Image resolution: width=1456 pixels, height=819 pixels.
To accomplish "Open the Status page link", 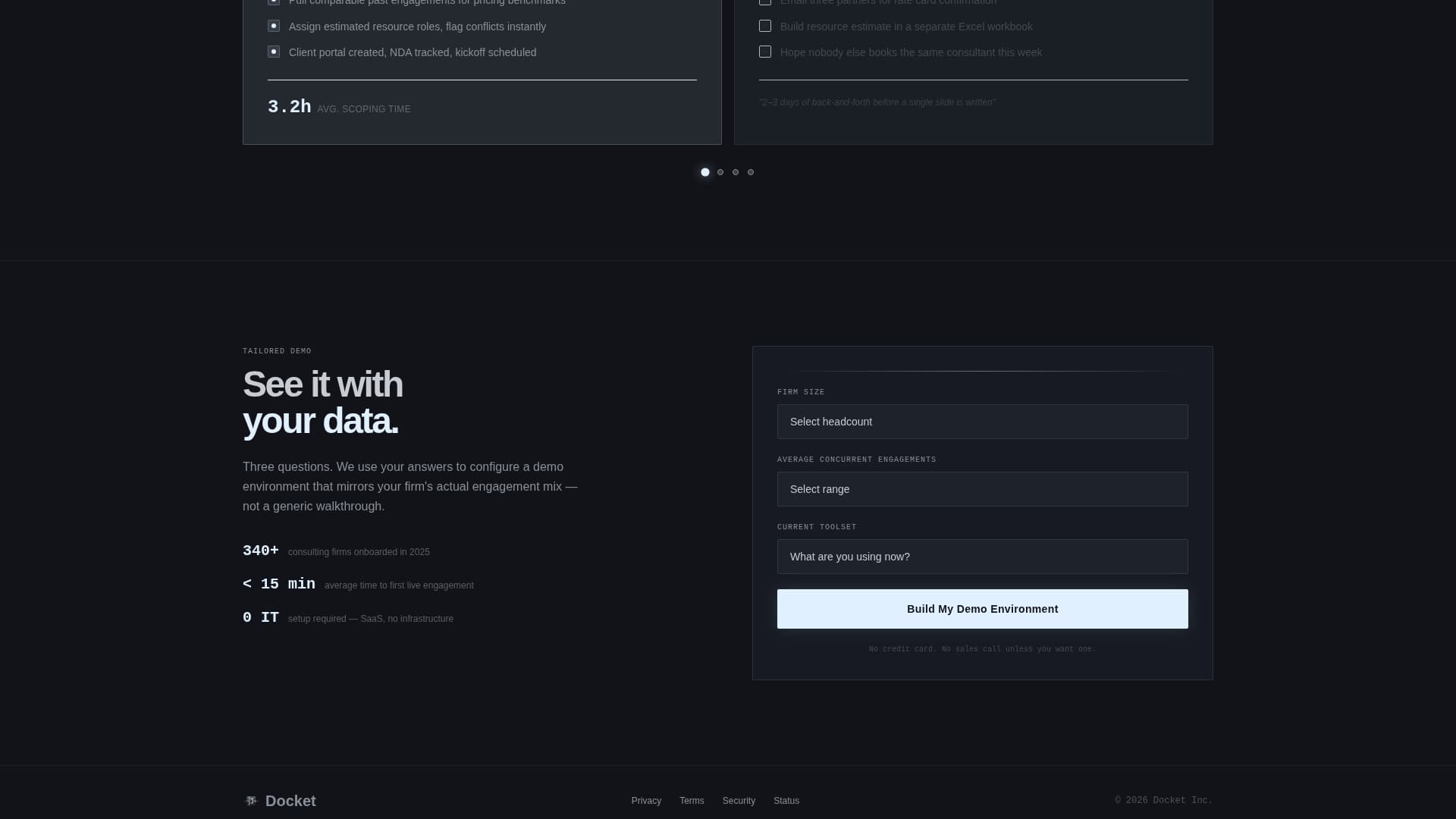I will pos(786,800).
